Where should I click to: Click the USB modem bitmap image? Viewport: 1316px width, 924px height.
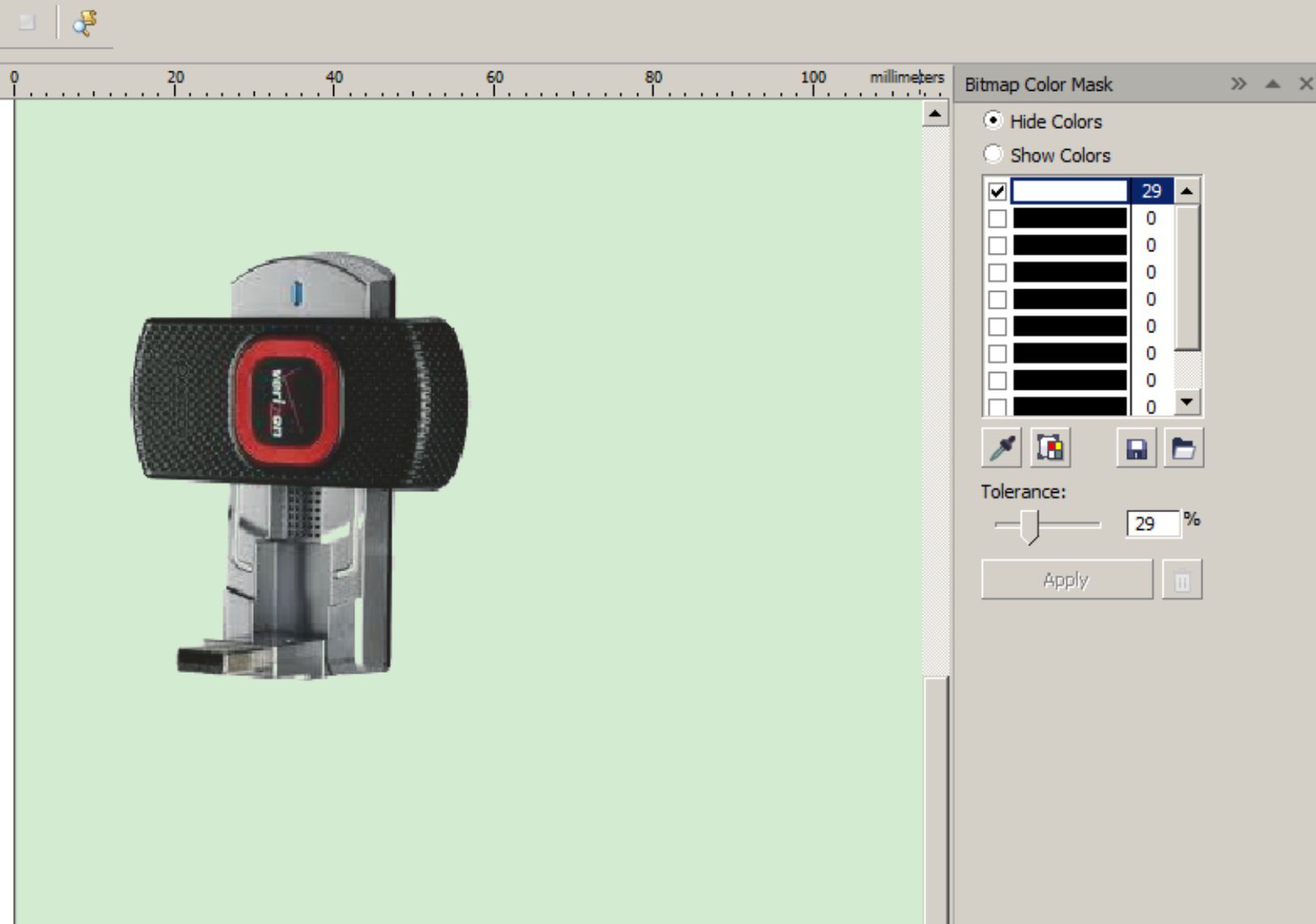coord(298,464)
